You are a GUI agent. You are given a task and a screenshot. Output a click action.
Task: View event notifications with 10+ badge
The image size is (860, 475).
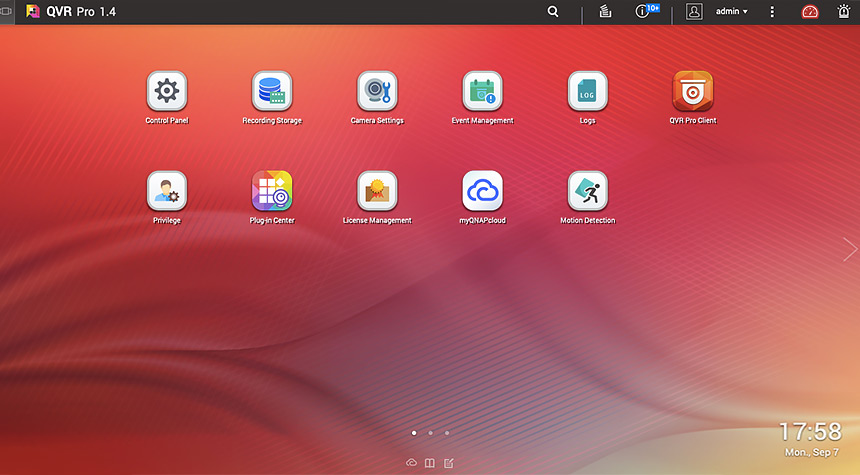click(645, 12)
